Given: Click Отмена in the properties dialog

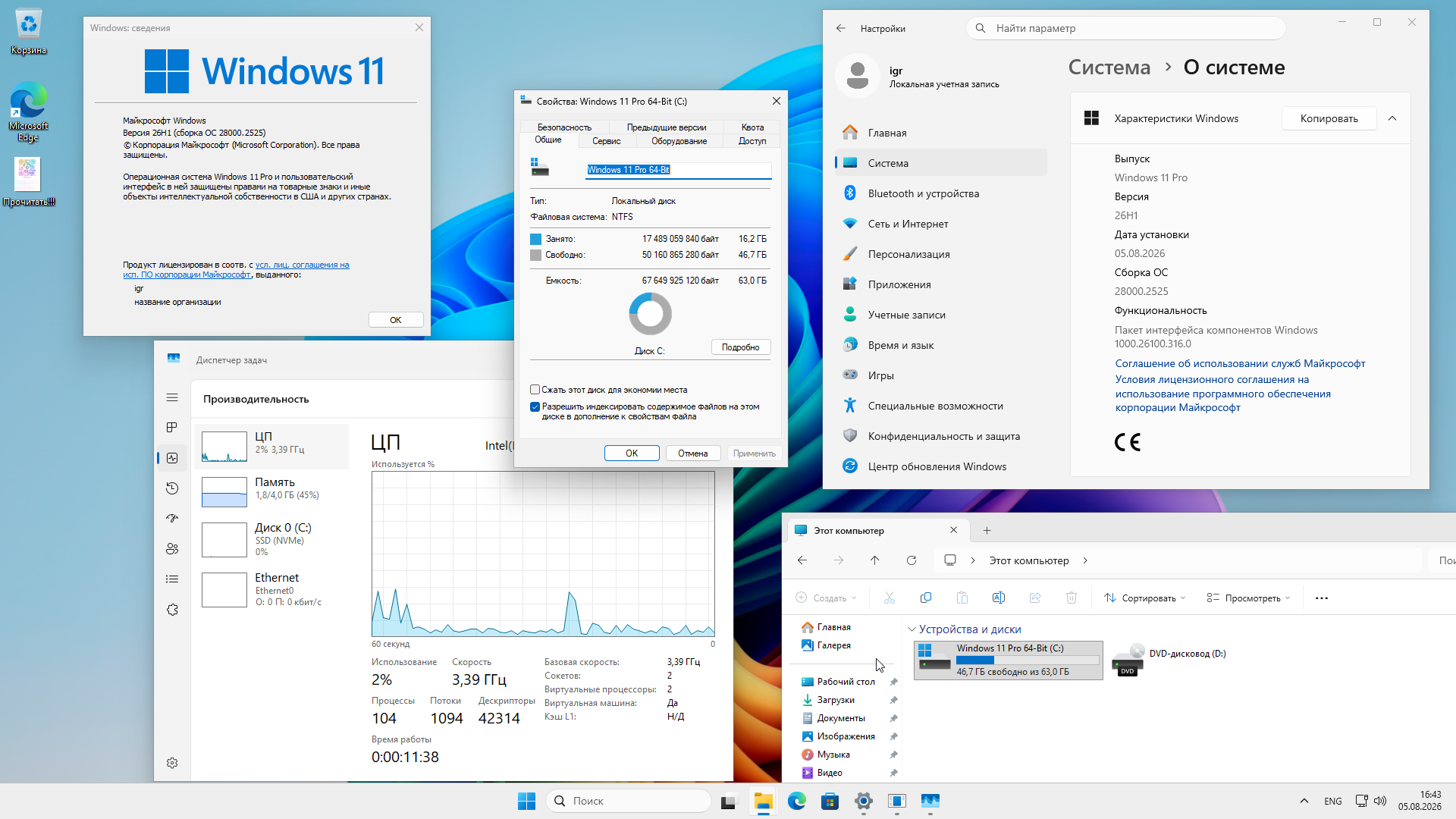Looking at the screenshot, I should [x=693, y=453].
